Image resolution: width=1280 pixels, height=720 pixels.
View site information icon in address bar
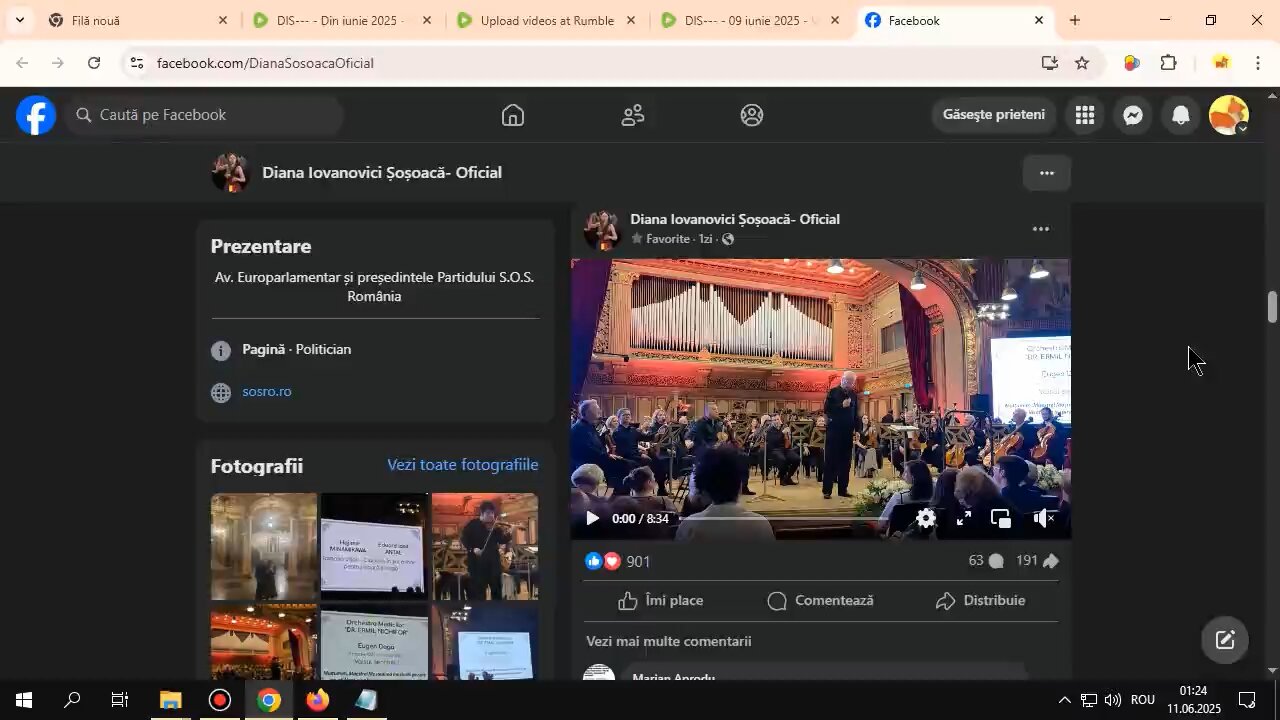(x=137, y=63)
